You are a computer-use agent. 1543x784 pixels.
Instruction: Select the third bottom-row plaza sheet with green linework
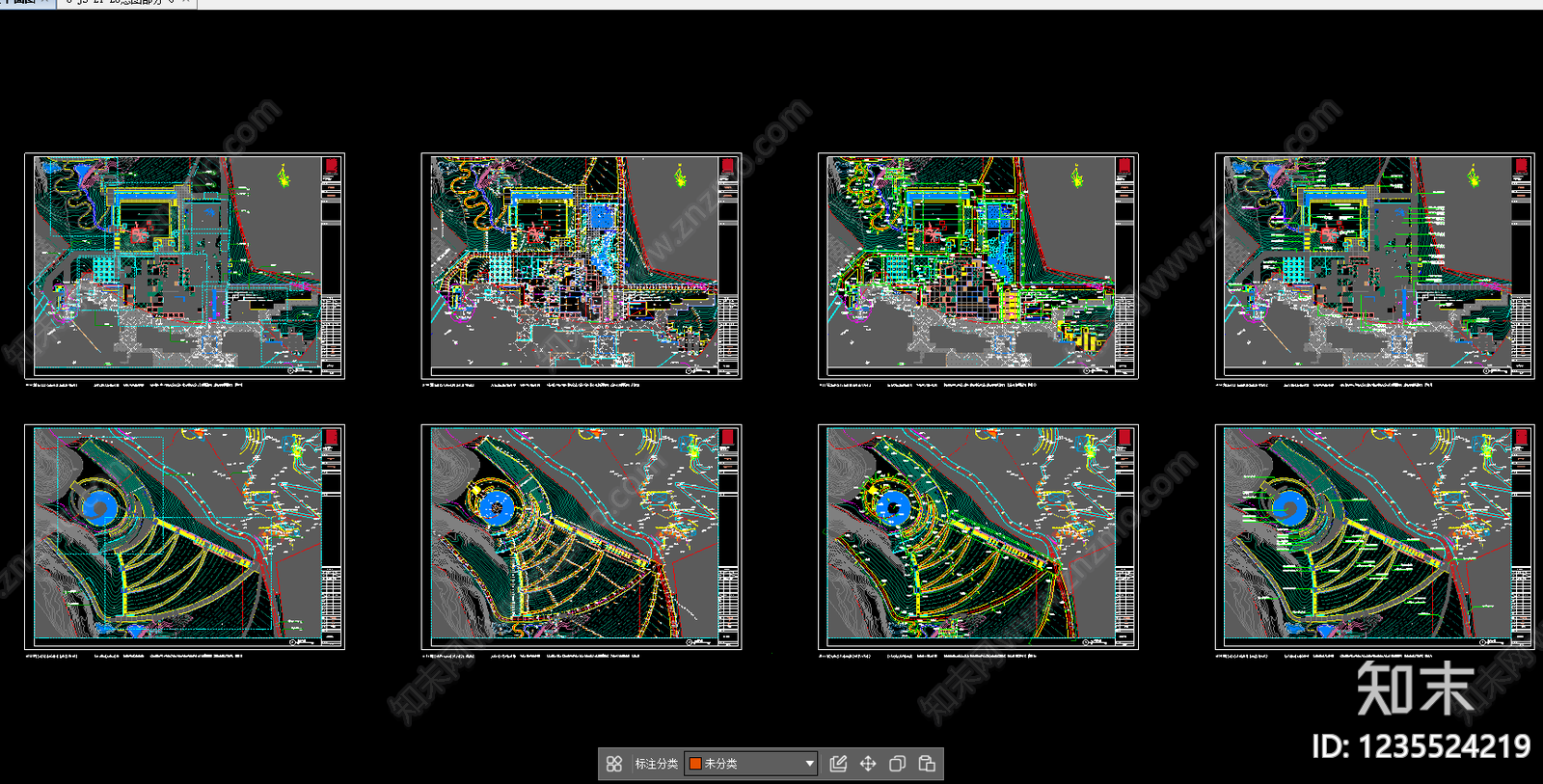pos(978,537)
